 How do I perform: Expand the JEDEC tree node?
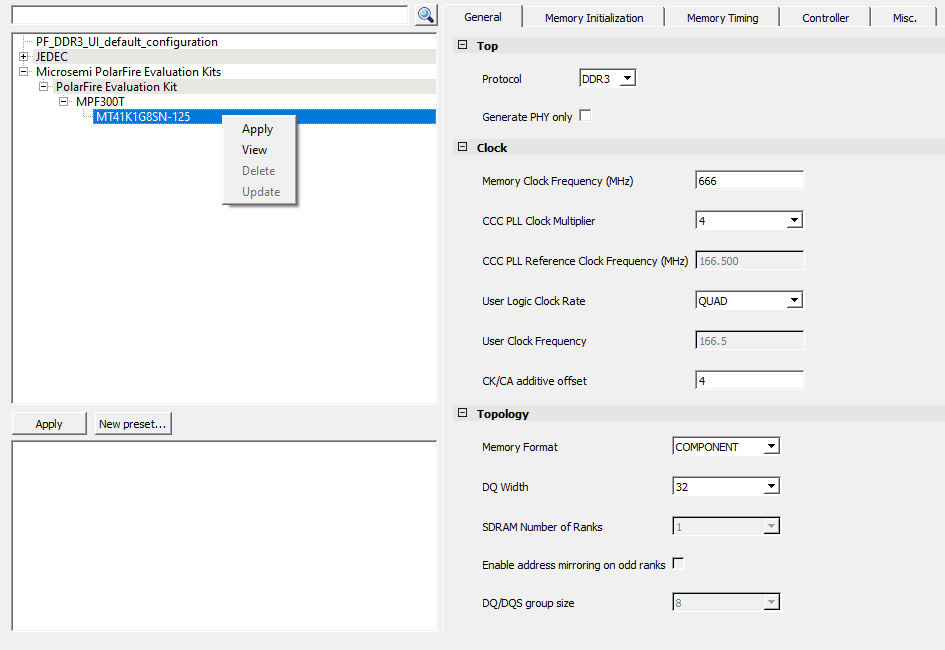click(24, 57)
